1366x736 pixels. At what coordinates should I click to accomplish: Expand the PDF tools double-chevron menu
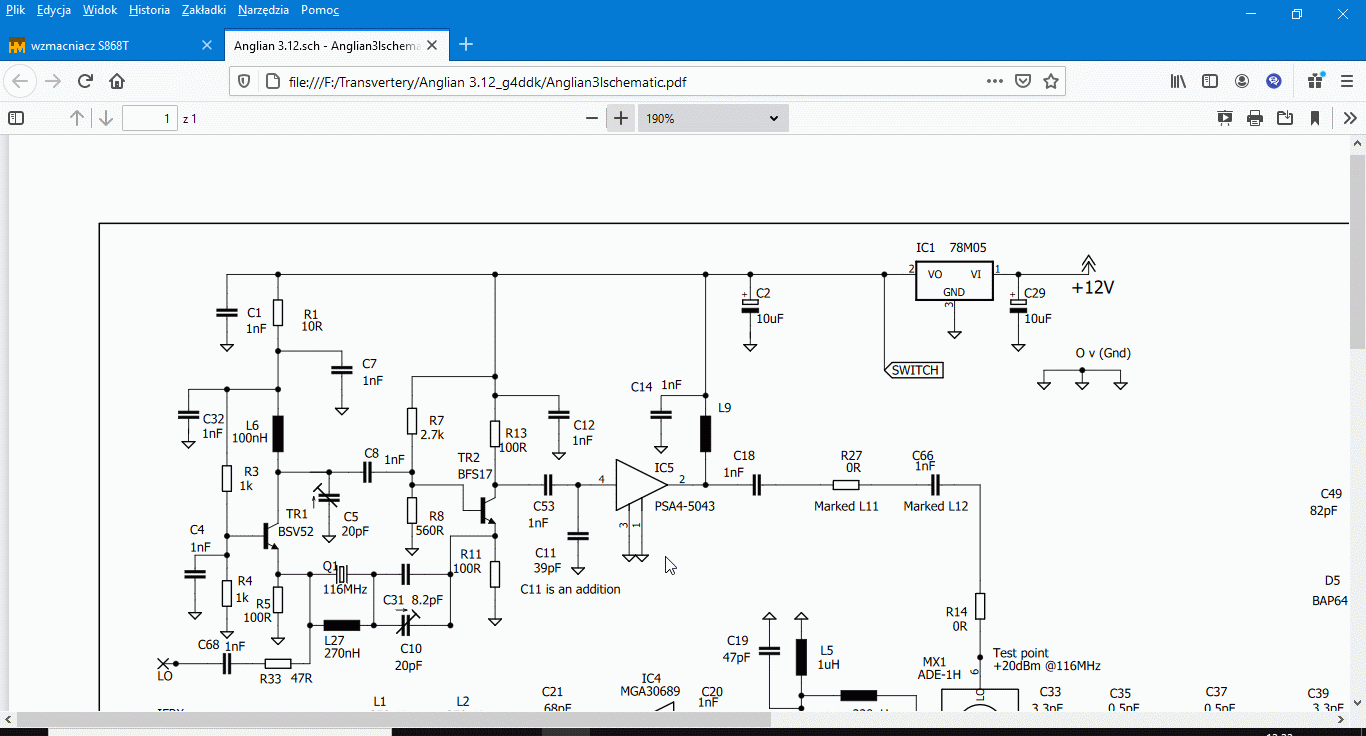tap(1349, 118)
